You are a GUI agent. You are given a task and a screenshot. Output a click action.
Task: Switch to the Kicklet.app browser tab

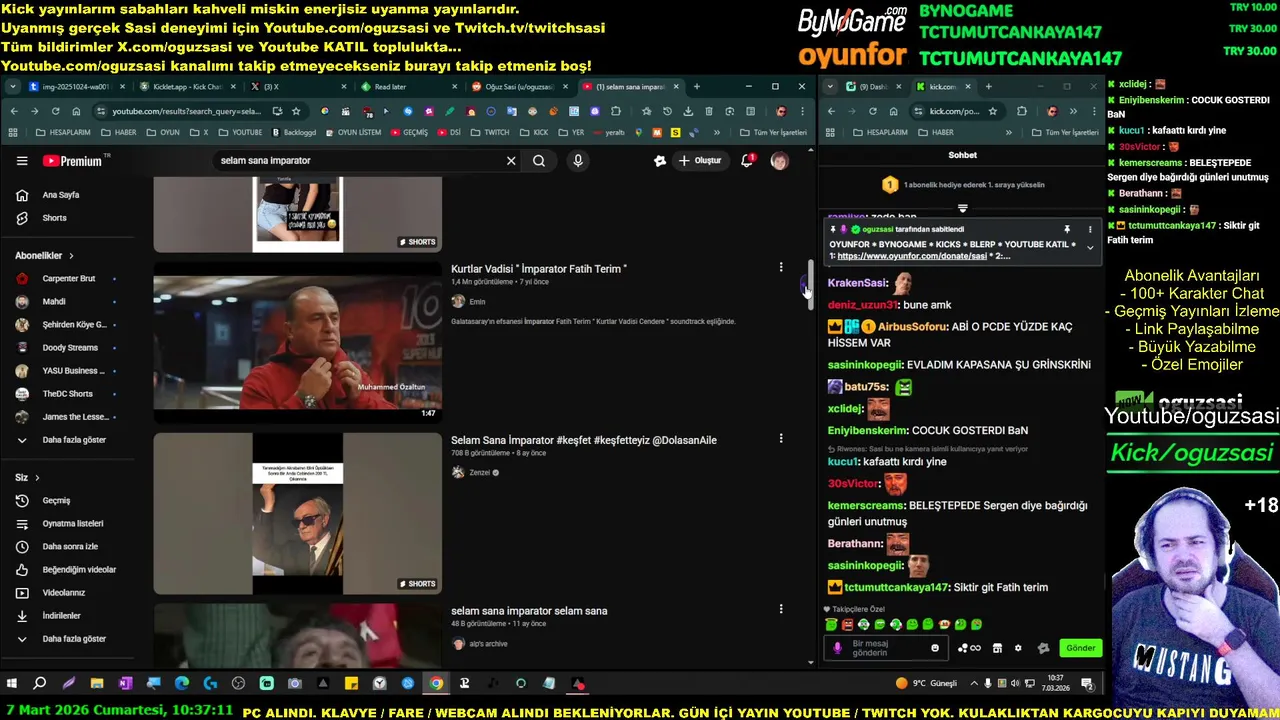[x=187, y=87]
